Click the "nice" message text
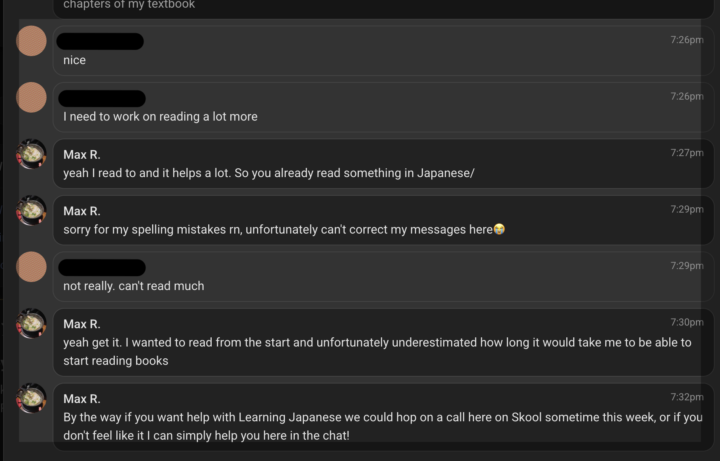This screenshot has height=461, width=720. (x=75, y=60)
